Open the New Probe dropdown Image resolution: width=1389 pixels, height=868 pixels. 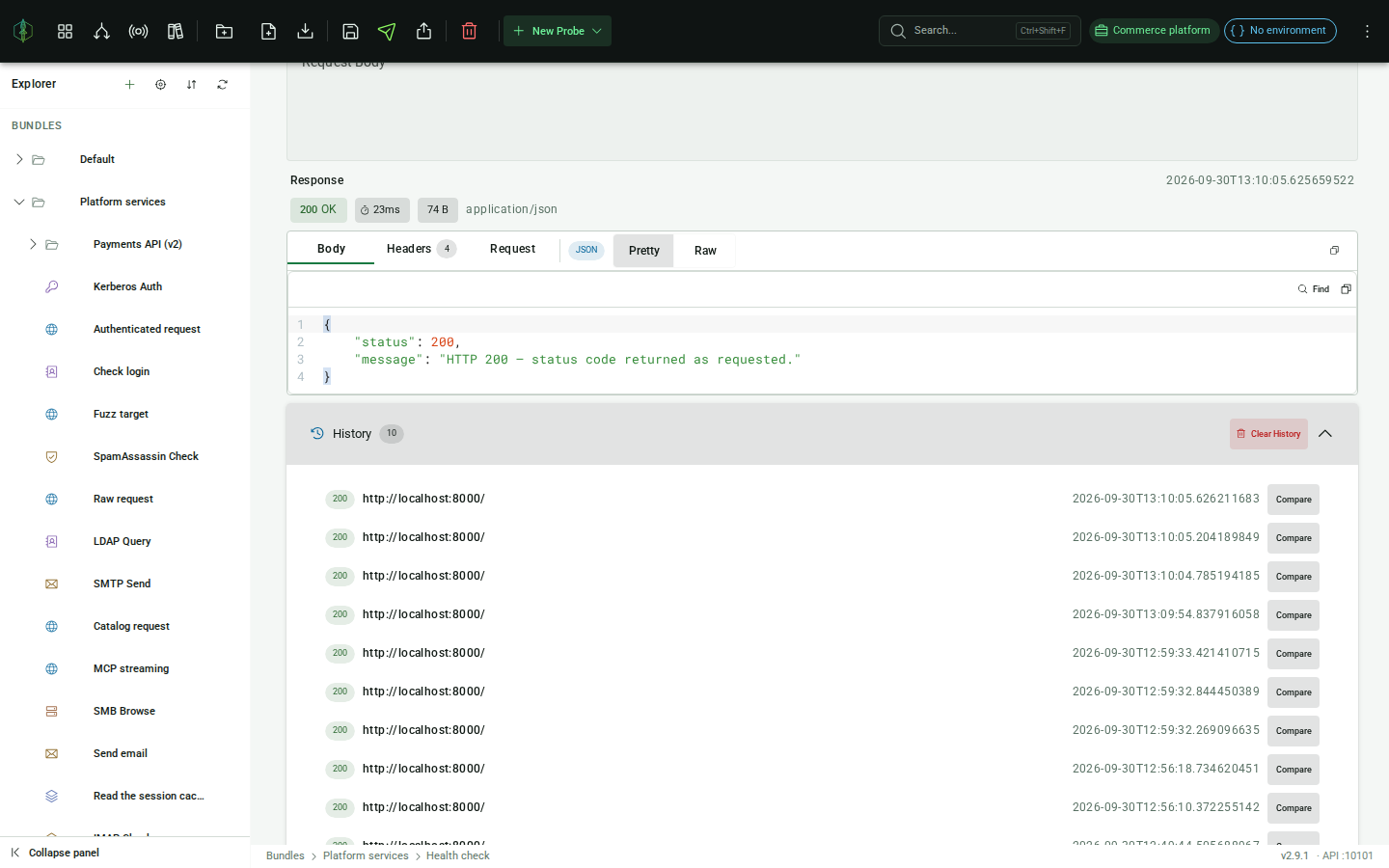coord(558,31)
